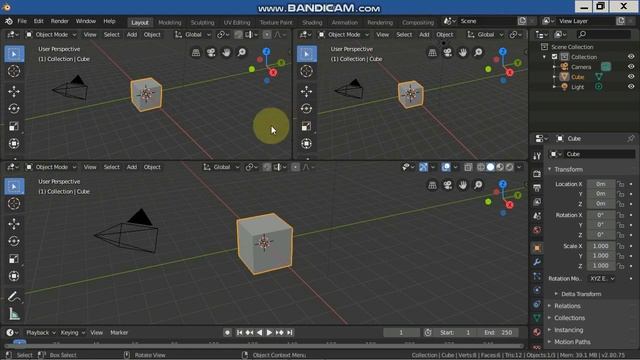Image resolution: width=640 pixels, height=360 pixels.
Task: Select the Rotate tool in the top-left viewport
Action: click(x=14, y=109)
